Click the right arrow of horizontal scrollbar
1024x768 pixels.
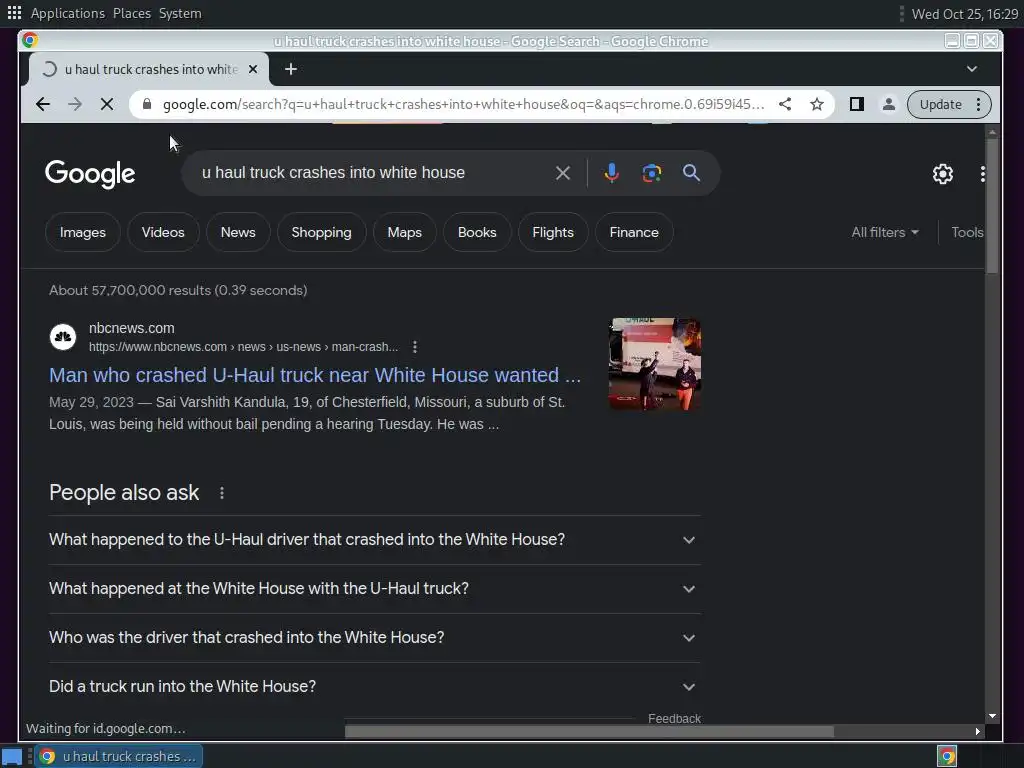click(x=978, y=731)
